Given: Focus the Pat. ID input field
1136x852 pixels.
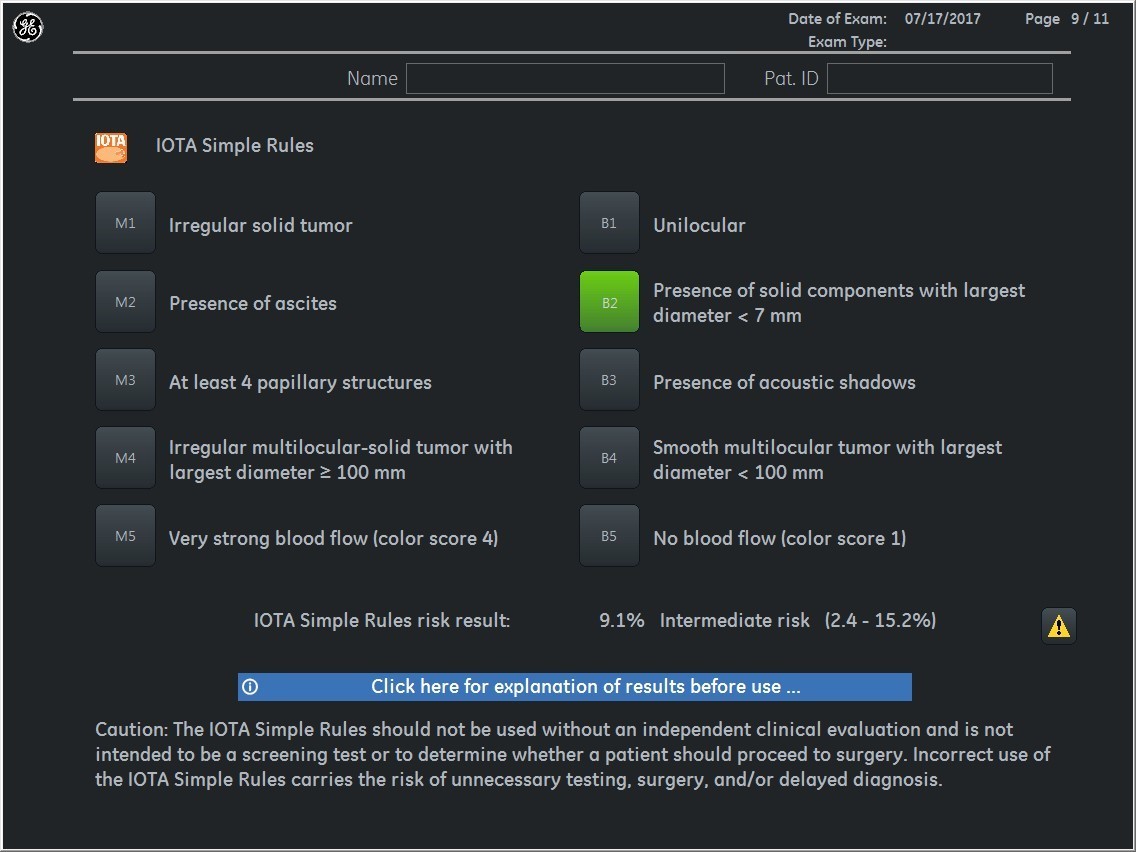Looking at the screenshot, I should (940, 78).
